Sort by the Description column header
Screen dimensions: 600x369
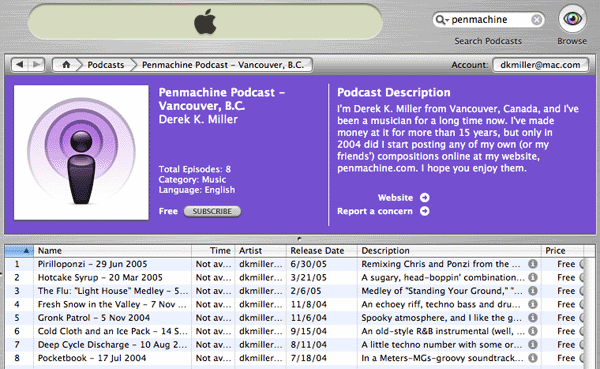click(450, 251)
